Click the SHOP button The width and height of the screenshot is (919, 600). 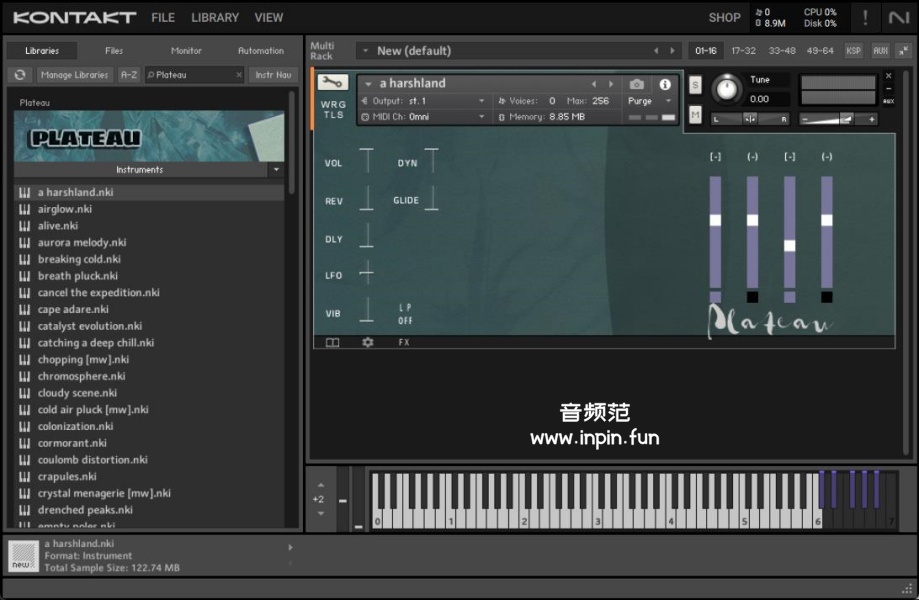point(724,18)
